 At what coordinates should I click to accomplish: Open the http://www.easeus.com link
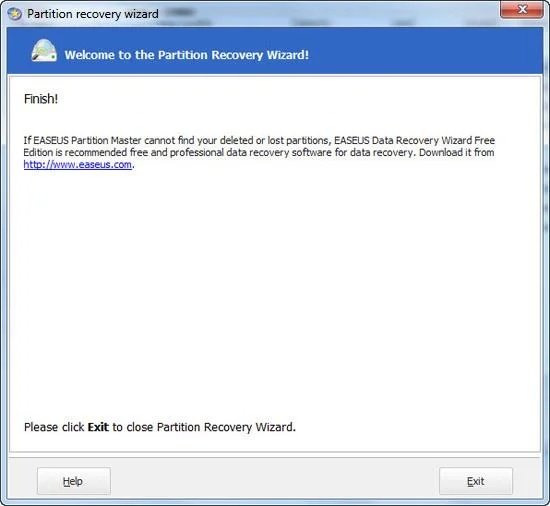pos(78,164)
